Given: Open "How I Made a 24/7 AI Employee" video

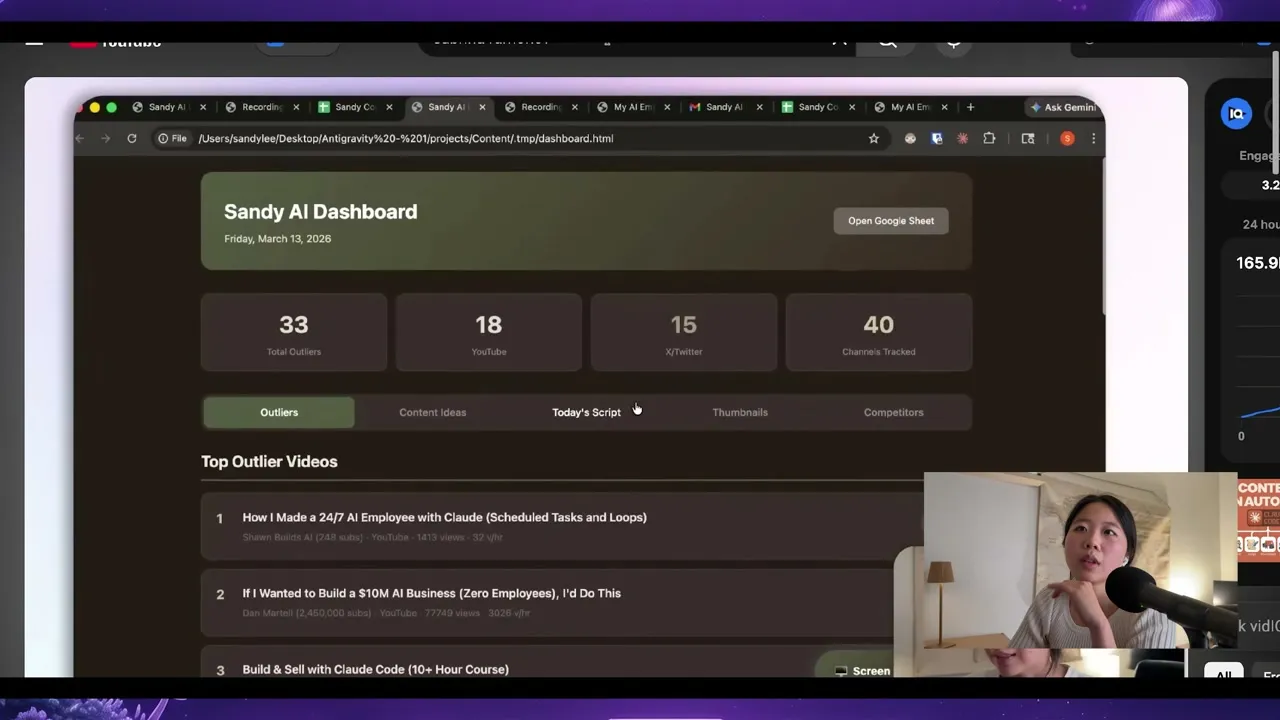Looking at the screenshot, I should (x=444, y=517).
